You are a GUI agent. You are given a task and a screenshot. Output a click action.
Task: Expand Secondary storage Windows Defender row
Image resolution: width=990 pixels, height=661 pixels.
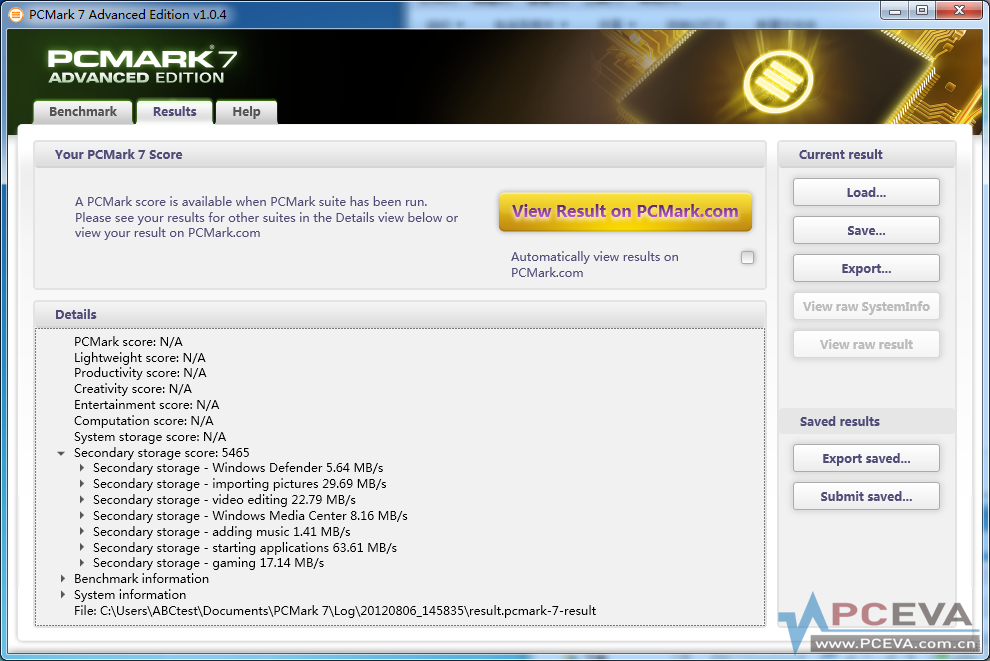pyautogui.click(x=81, y=468)
